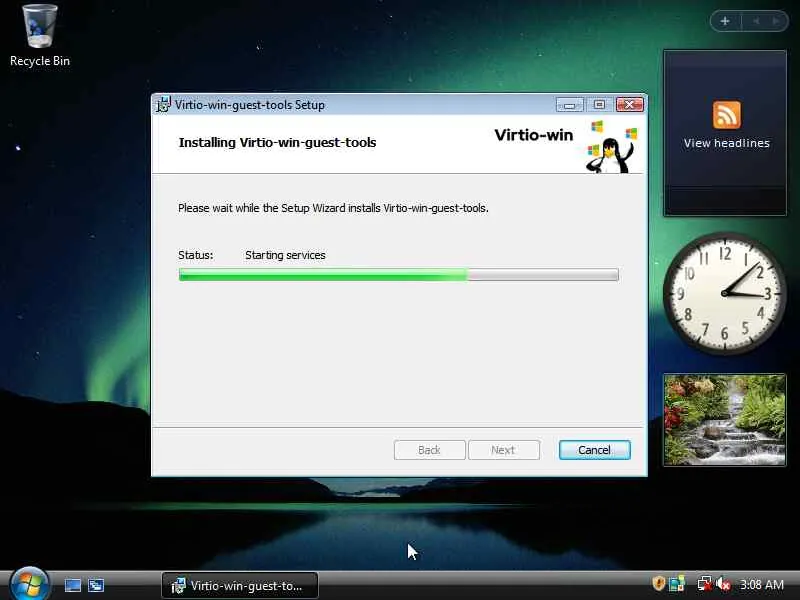Click the RSS feed icon in the sidebar gadget
This screenshot has width=800, height=600.
[x=727, y=115]
